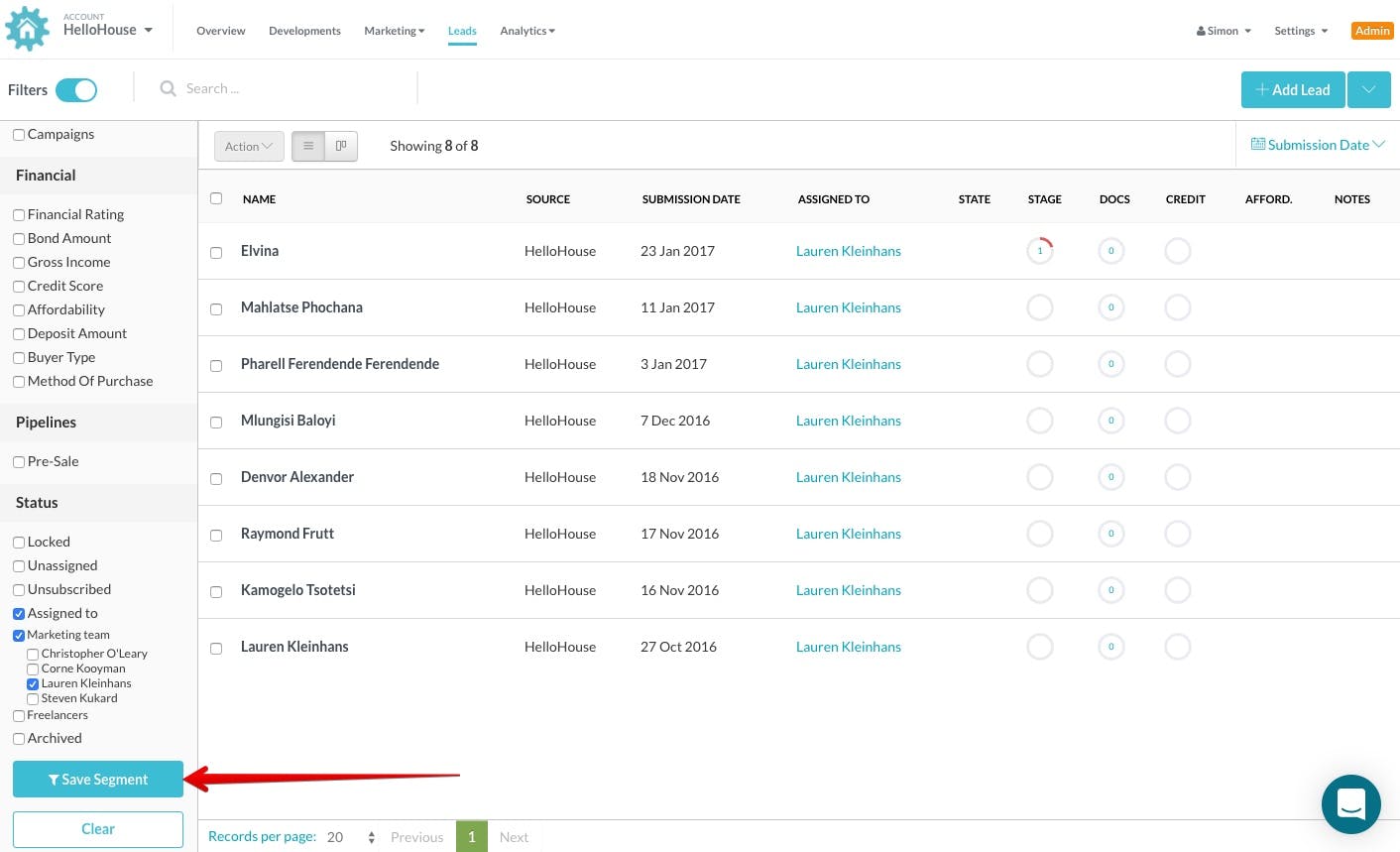Image resolution: width=1400 pixels, height=852 pixels.
Task: Open stage circle for Raymond Frutt
Action: [x=1040, y=534]
